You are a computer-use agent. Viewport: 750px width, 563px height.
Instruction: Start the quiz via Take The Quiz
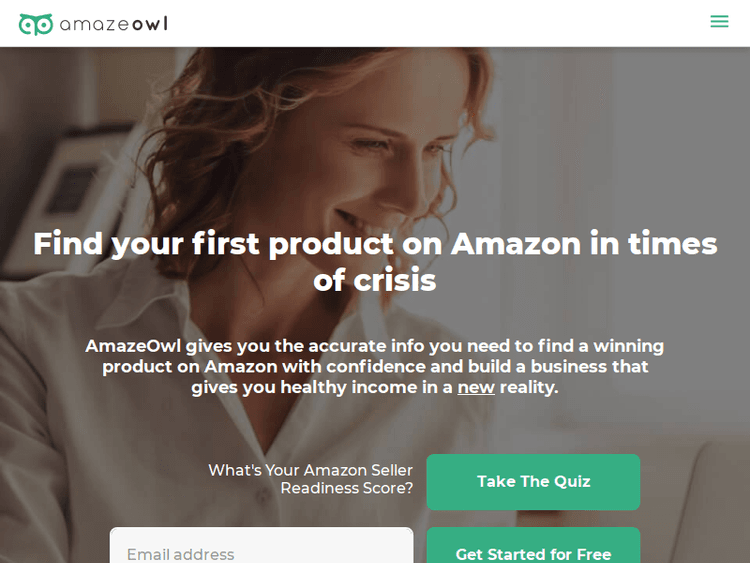533,482
